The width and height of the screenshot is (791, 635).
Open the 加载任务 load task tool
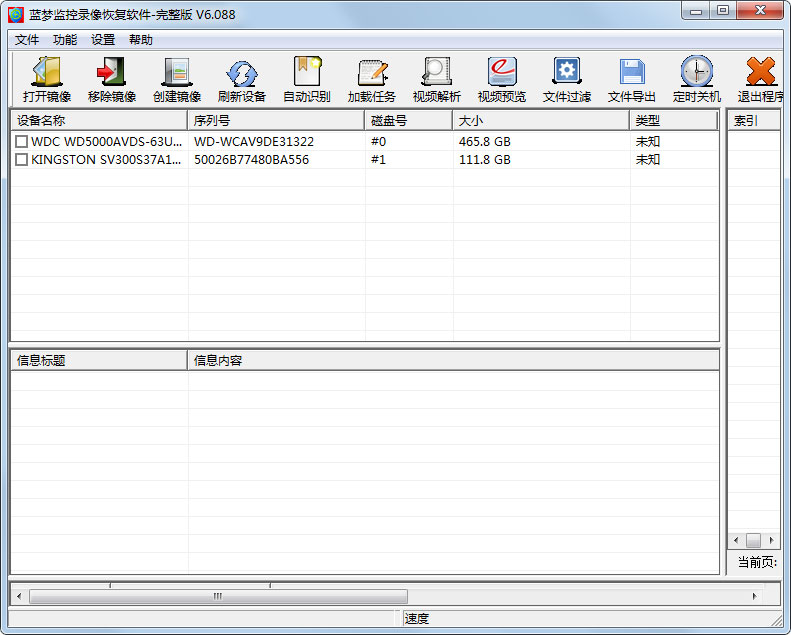pyautogui.click(x=372, y=73)
